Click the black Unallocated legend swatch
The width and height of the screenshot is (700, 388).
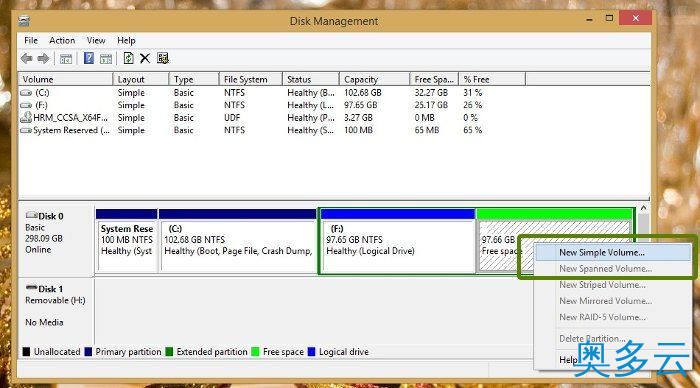click(26, 352)
